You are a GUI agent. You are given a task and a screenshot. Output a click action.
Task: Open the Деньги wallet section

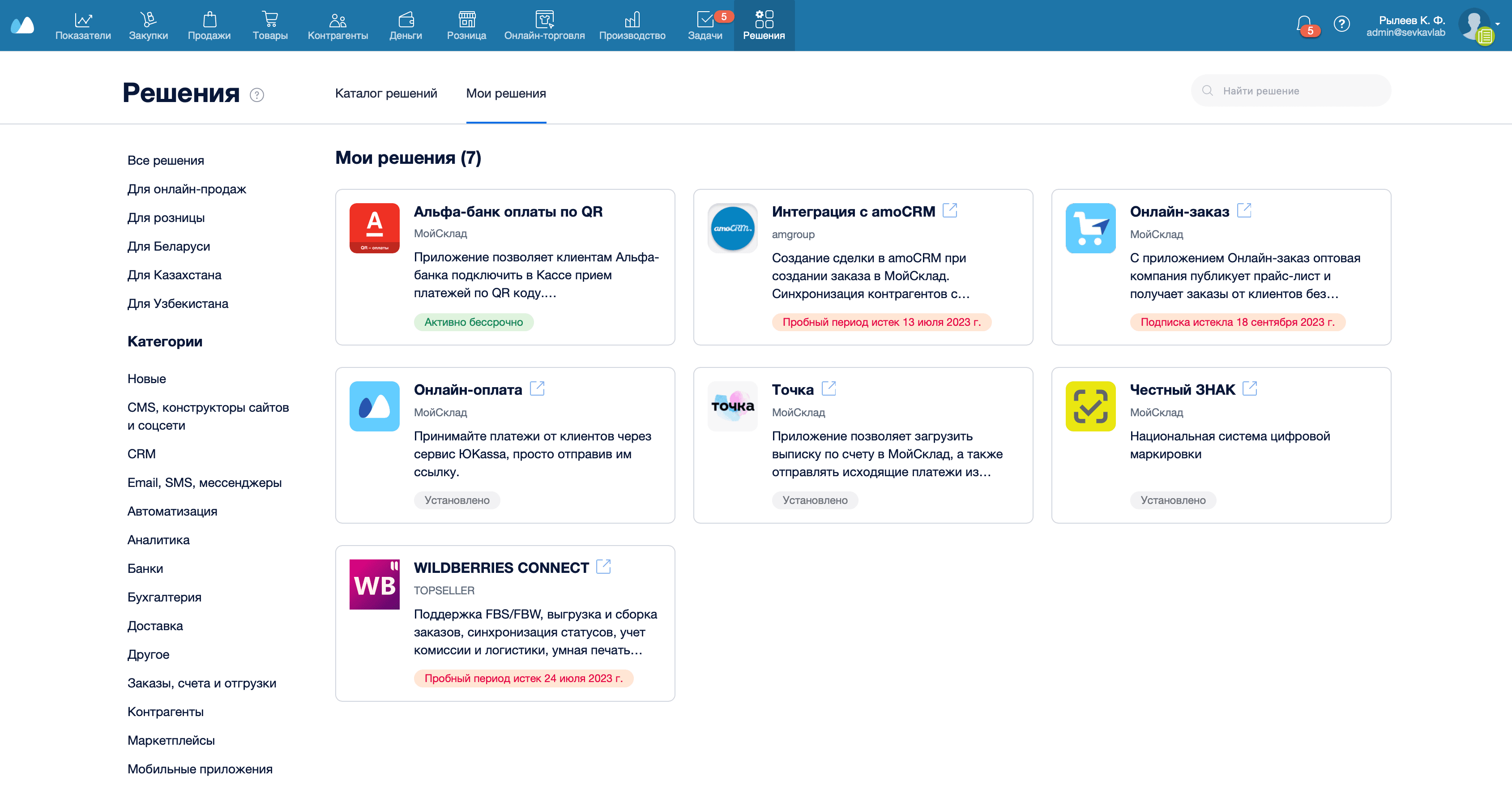coord(406,26)
